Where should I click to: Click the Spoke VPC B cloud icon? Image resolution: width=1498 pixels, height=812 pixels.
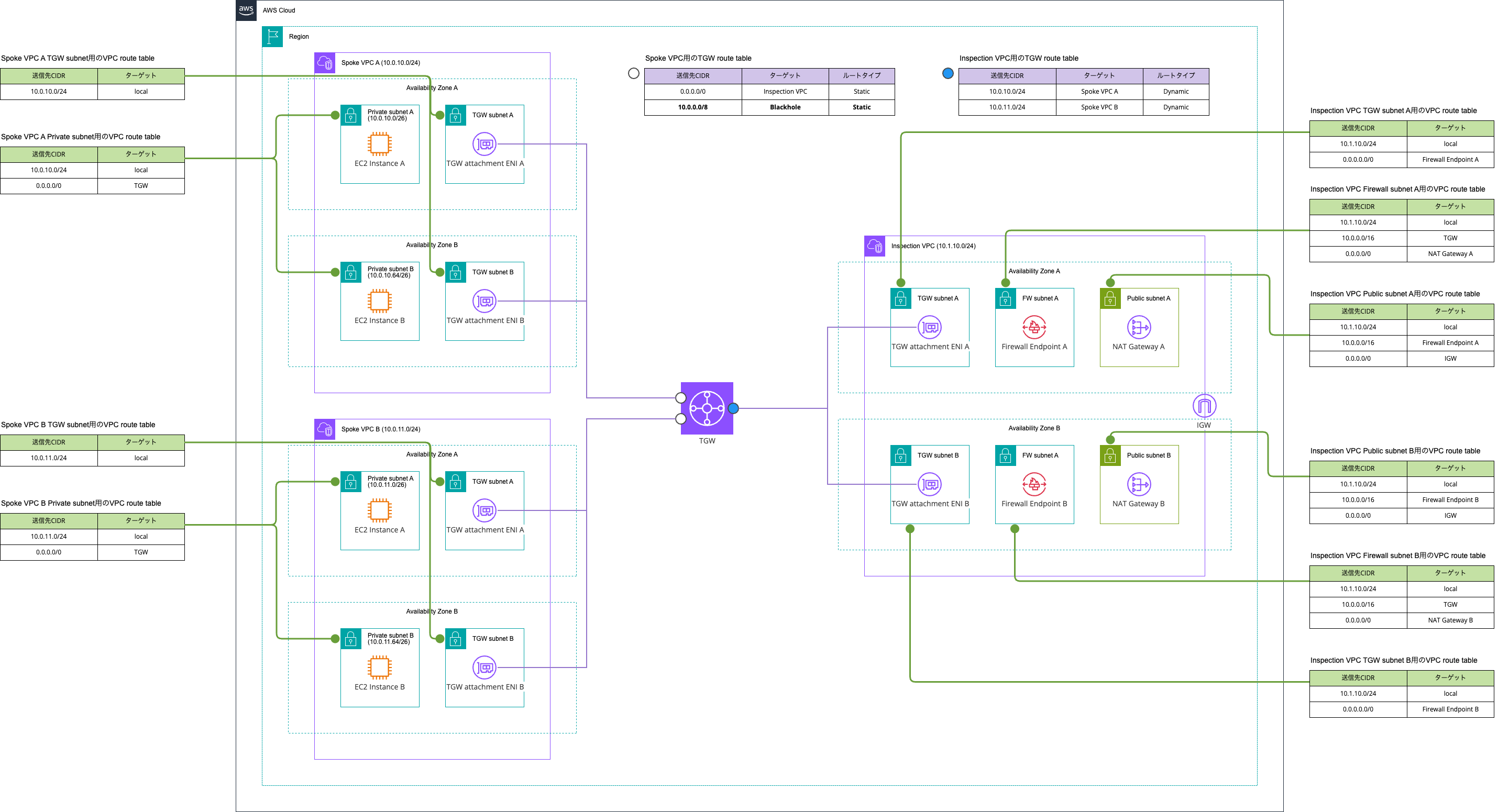(325, 429)
